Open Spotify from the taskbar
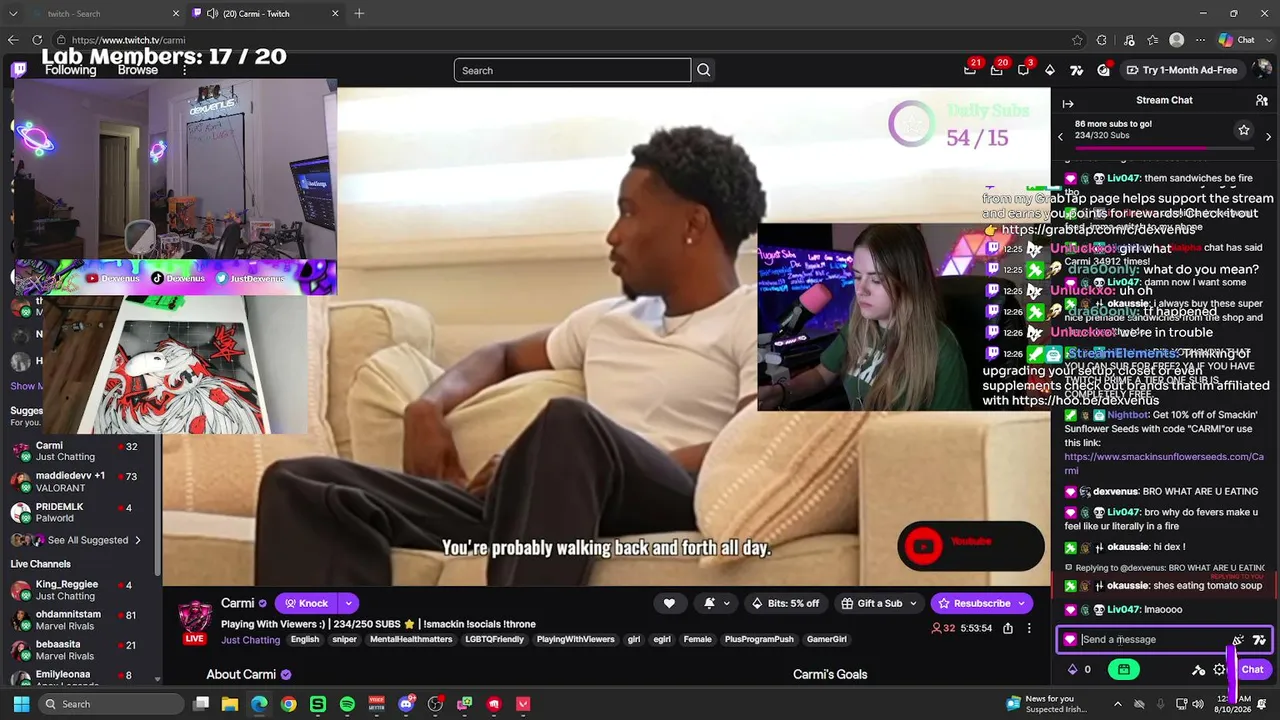Image resolution: width=1280 pixels, height=720 pixels. (x=347, y=704)
